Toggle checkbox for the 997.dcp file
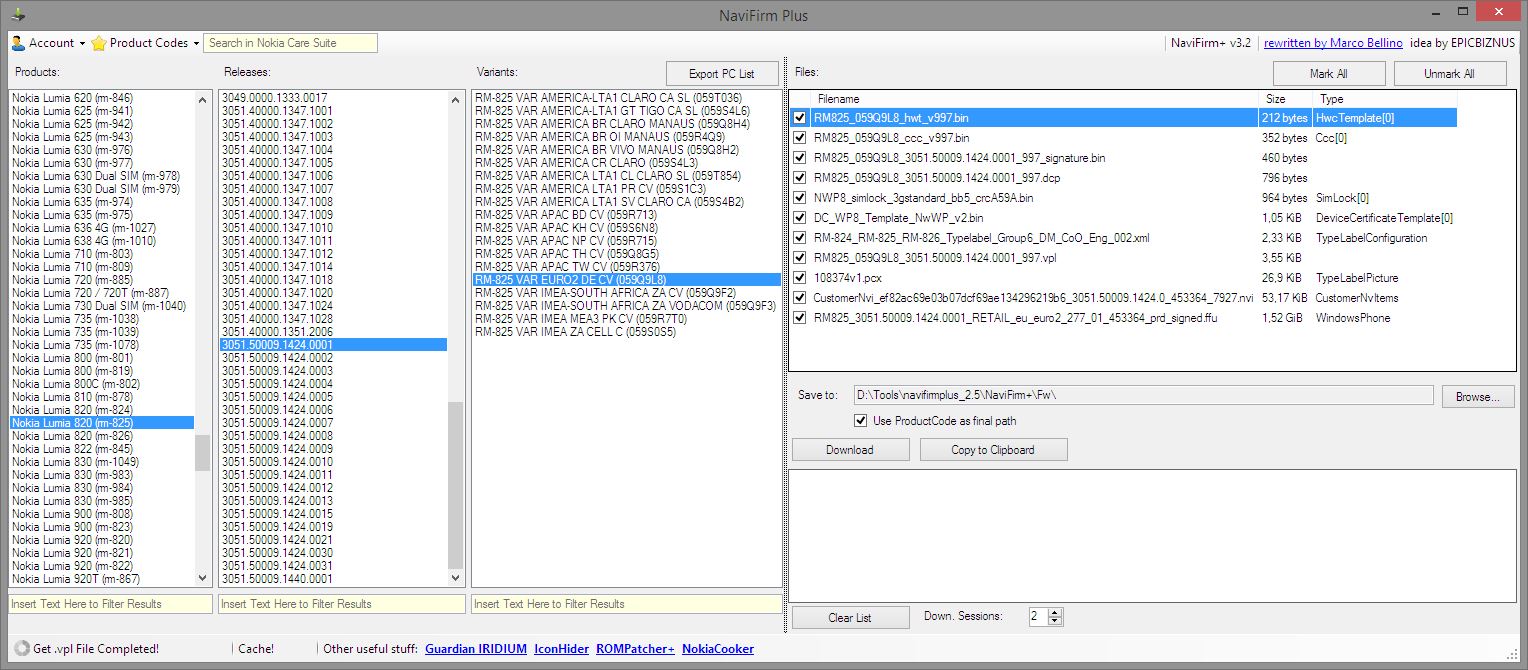 point(800,178)
